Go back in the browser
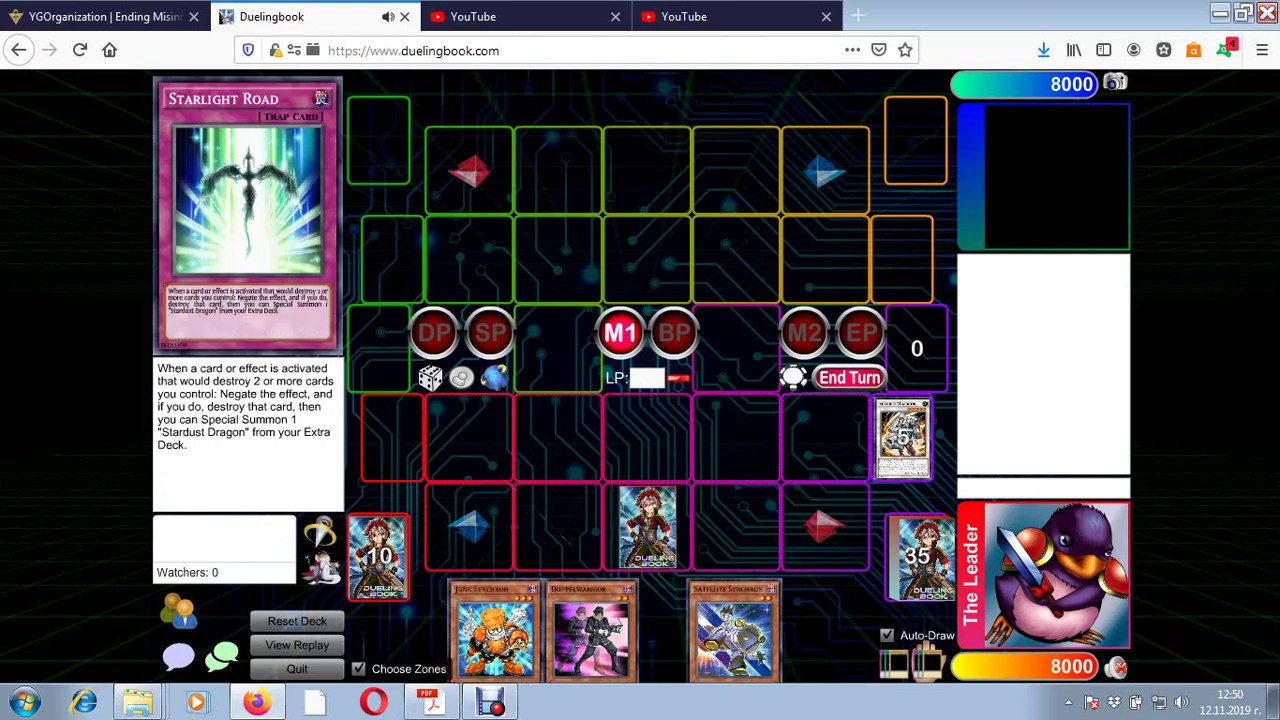Screen dimensions: 1280x720 click(x=19, y=50)
